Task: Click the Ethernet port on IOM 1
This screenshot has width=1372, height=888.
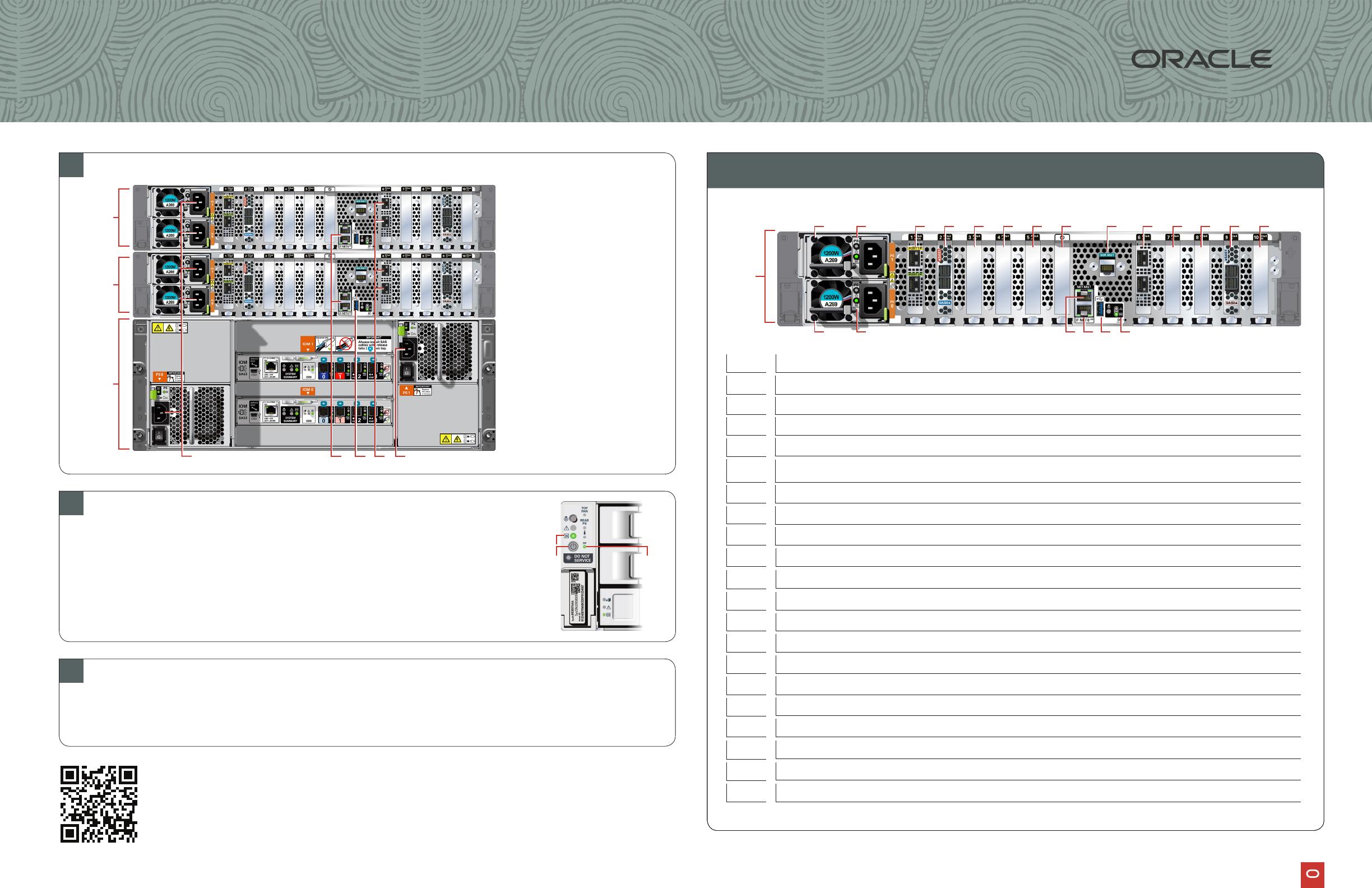Action: [x=271, y=367]
